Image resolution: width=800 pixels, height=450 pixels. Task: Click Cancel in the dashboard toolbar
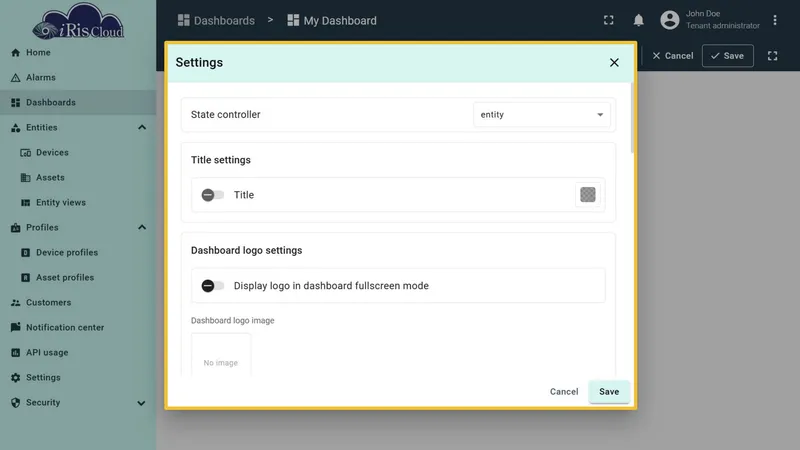[672, 56]
